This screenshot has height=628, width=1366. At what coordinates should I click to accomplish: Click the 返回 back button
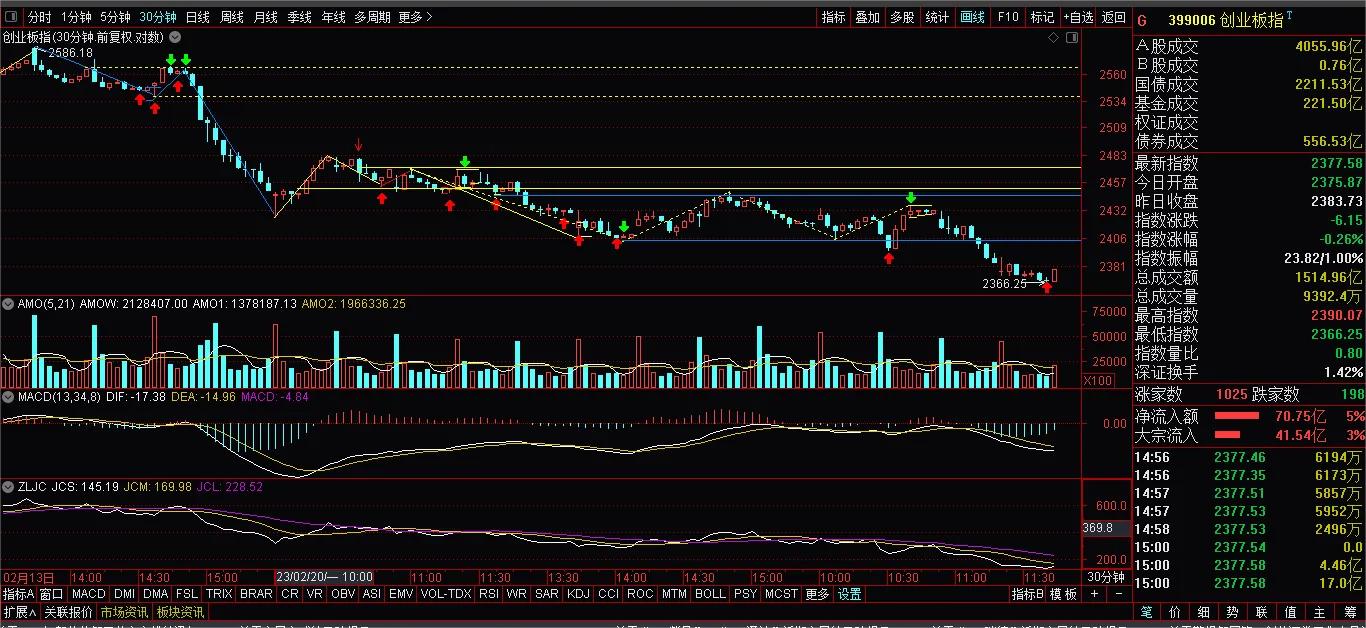(1113, 17)
